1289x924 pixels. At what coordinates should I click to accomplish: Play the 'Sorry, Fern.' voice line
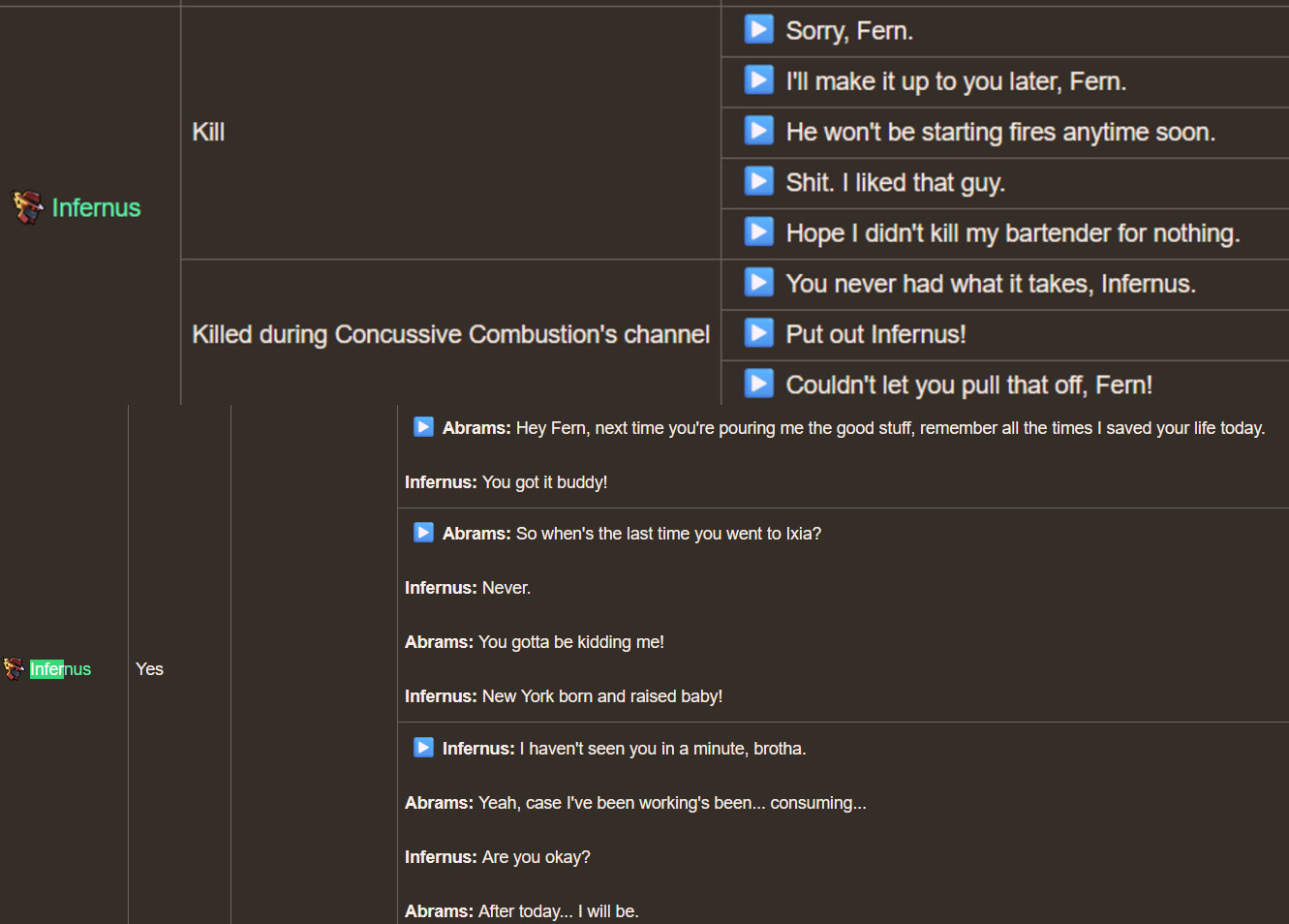point(758,30)
